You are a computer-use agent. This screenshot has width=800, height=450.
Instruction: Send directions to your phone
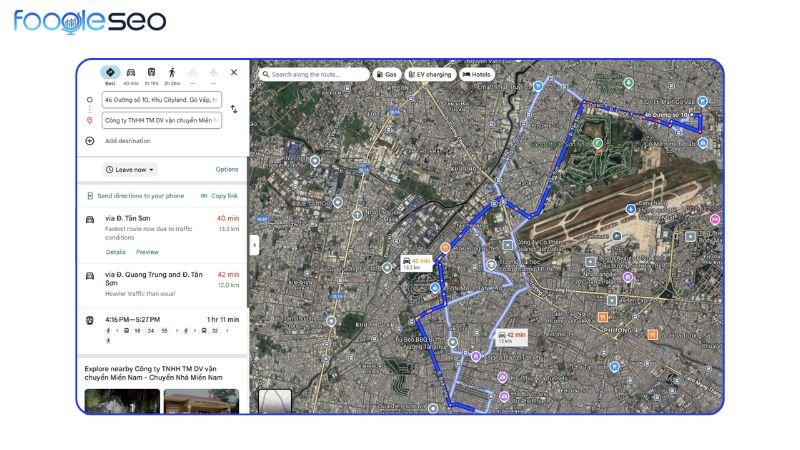tap(134, 196)
